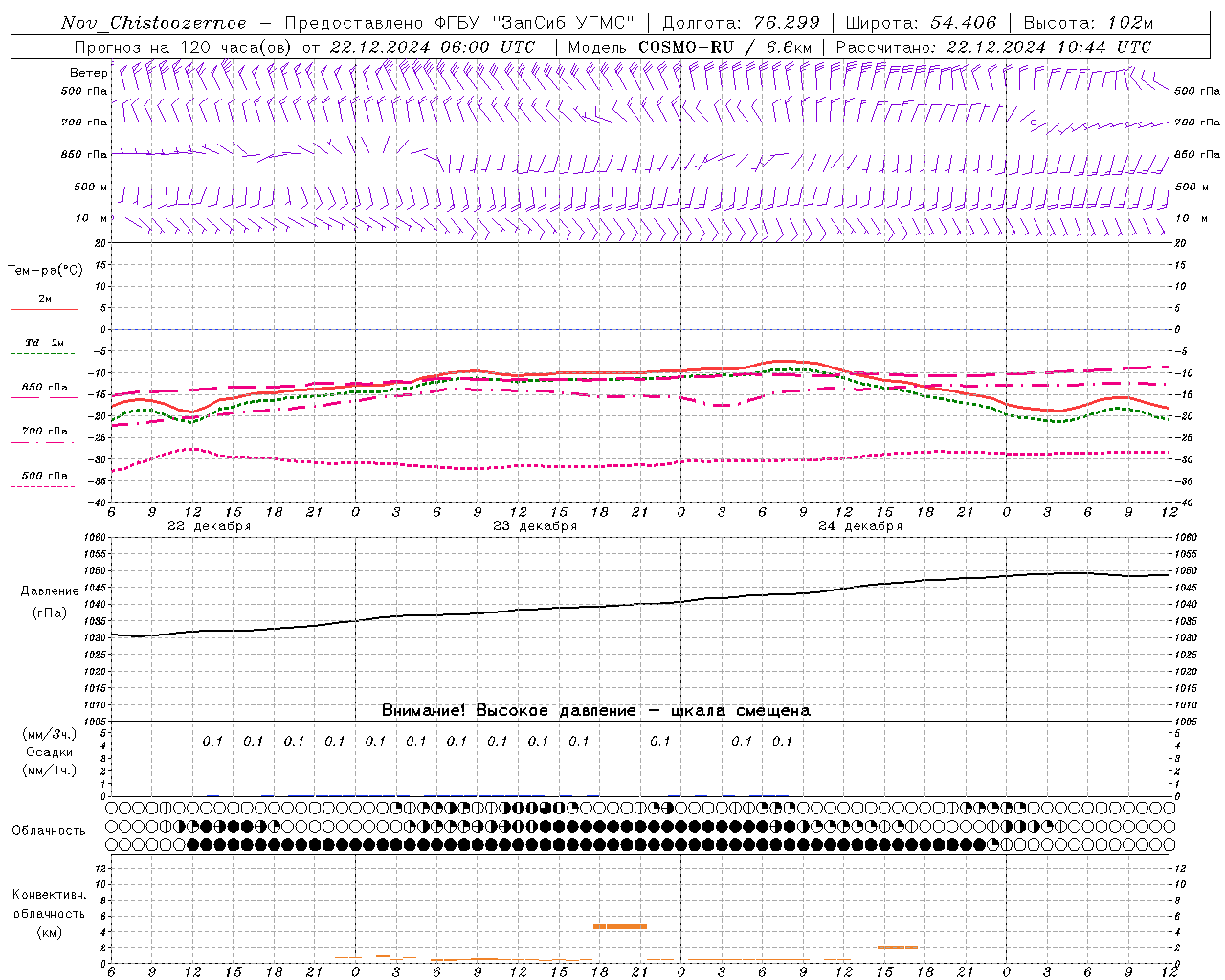1225x980 pixels.
Task: Click the Ветер panel label
Action: click(x=88, y=73)
